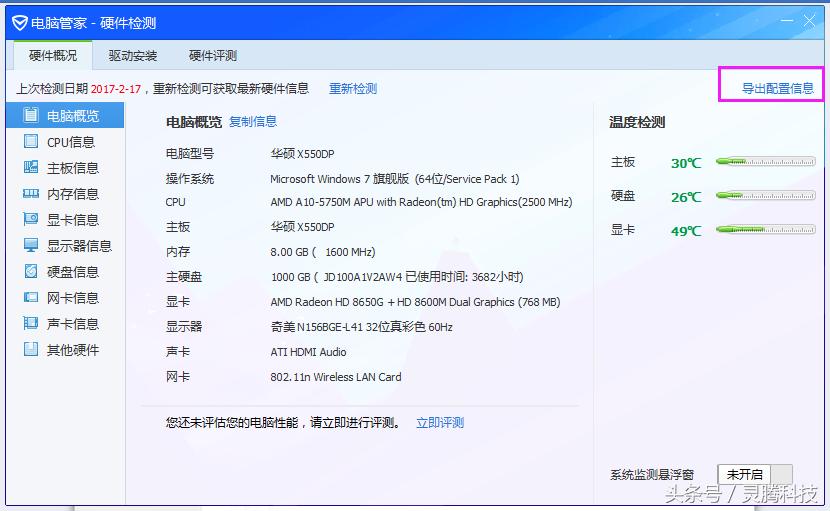Image resolution: width=830 pixels, height=511 pixels.
Task: Select the 硬盘信息 sidebar label
Action: click(x=73, y=272)
